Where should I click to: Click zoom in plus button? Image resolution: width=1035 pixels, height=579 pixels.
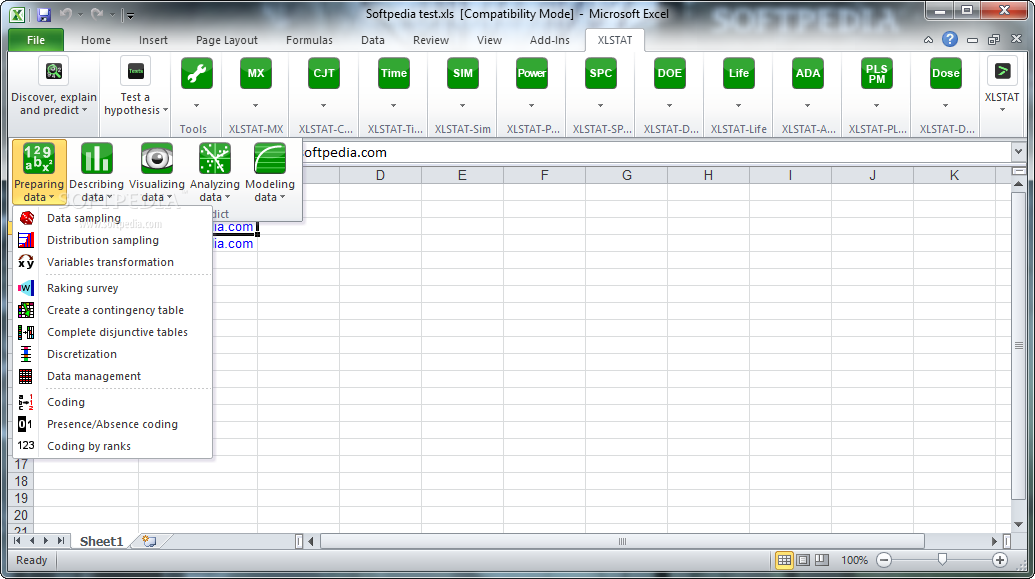click(x=1000, y=560)
